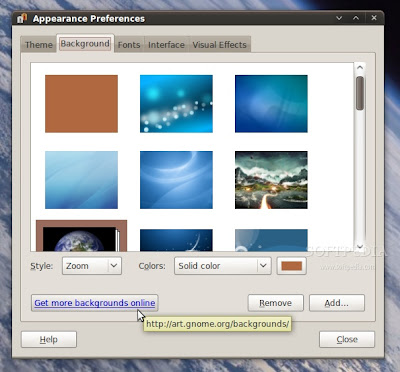Select the teal bokeh lights wallpaper
The width and height of the screenshot is (400, 372).
[x=176, y=104]
